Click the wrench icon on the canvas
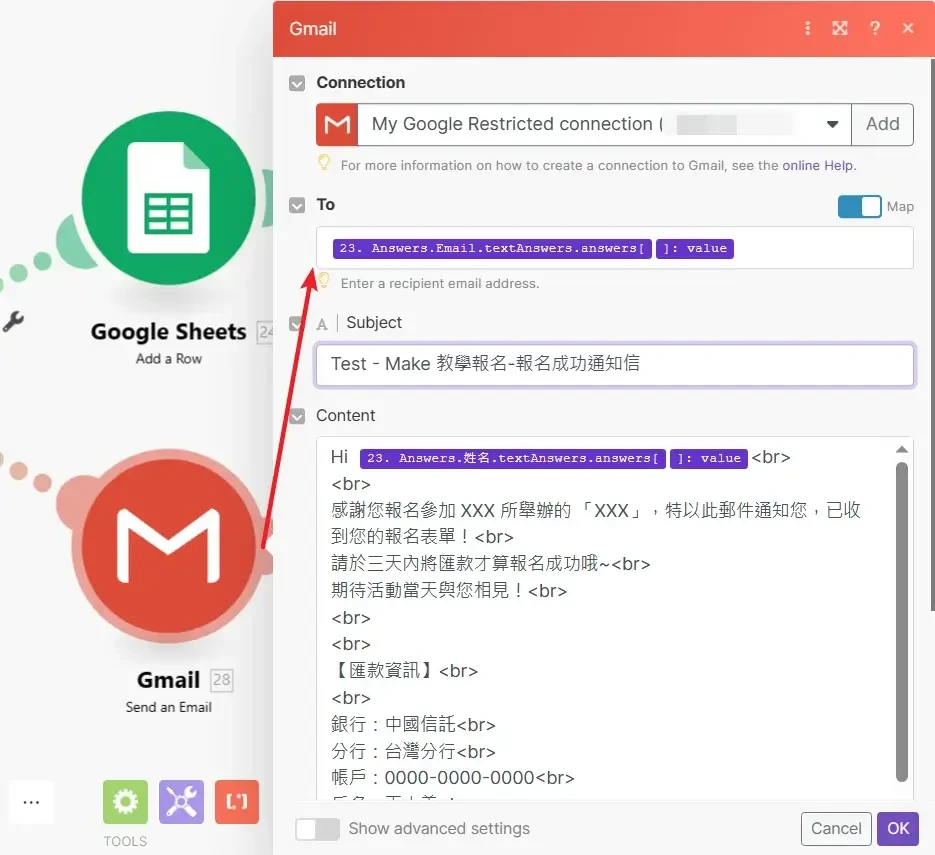The width and height of the screenshot is (935, 855). click(x=13, y=321)
